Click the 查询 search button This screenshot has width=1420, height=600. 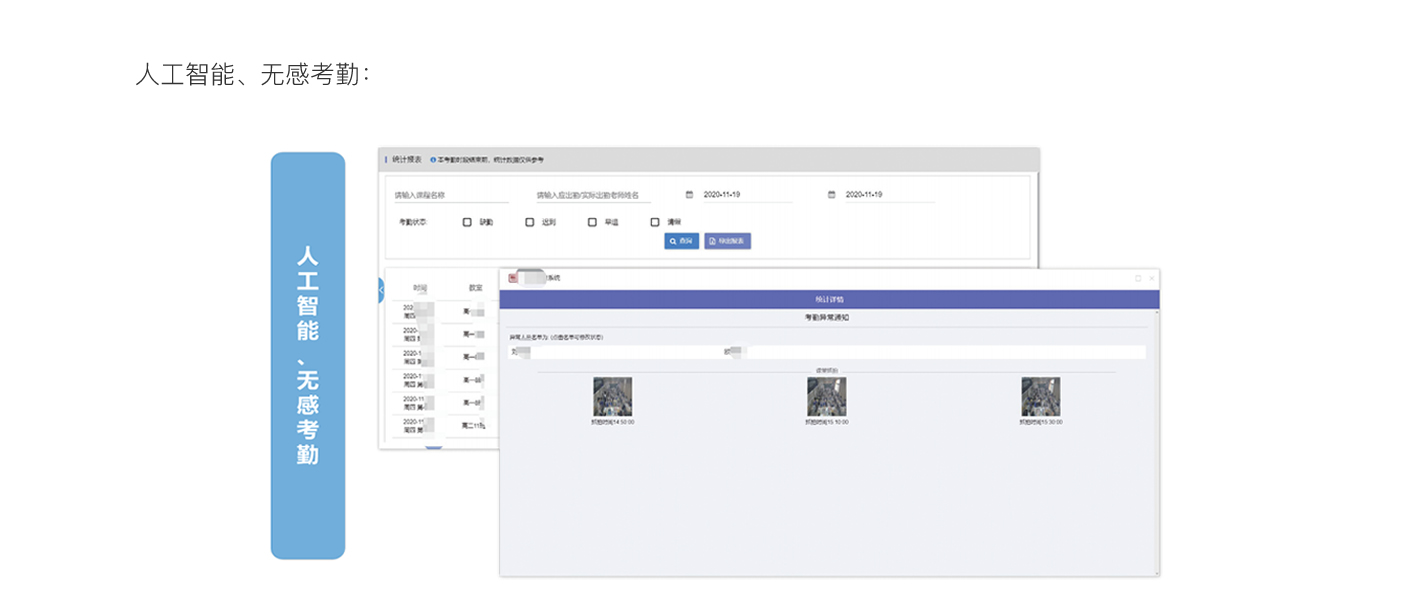tap(681, 241)
